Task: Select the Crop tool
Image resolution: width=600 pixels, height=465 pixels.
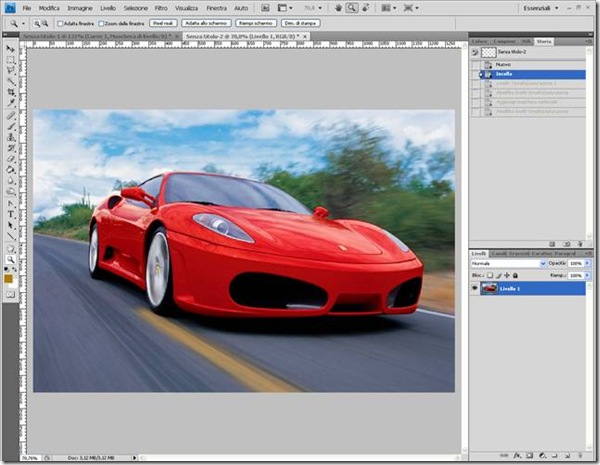Action: pyautogui.click(x=10, y=92)
